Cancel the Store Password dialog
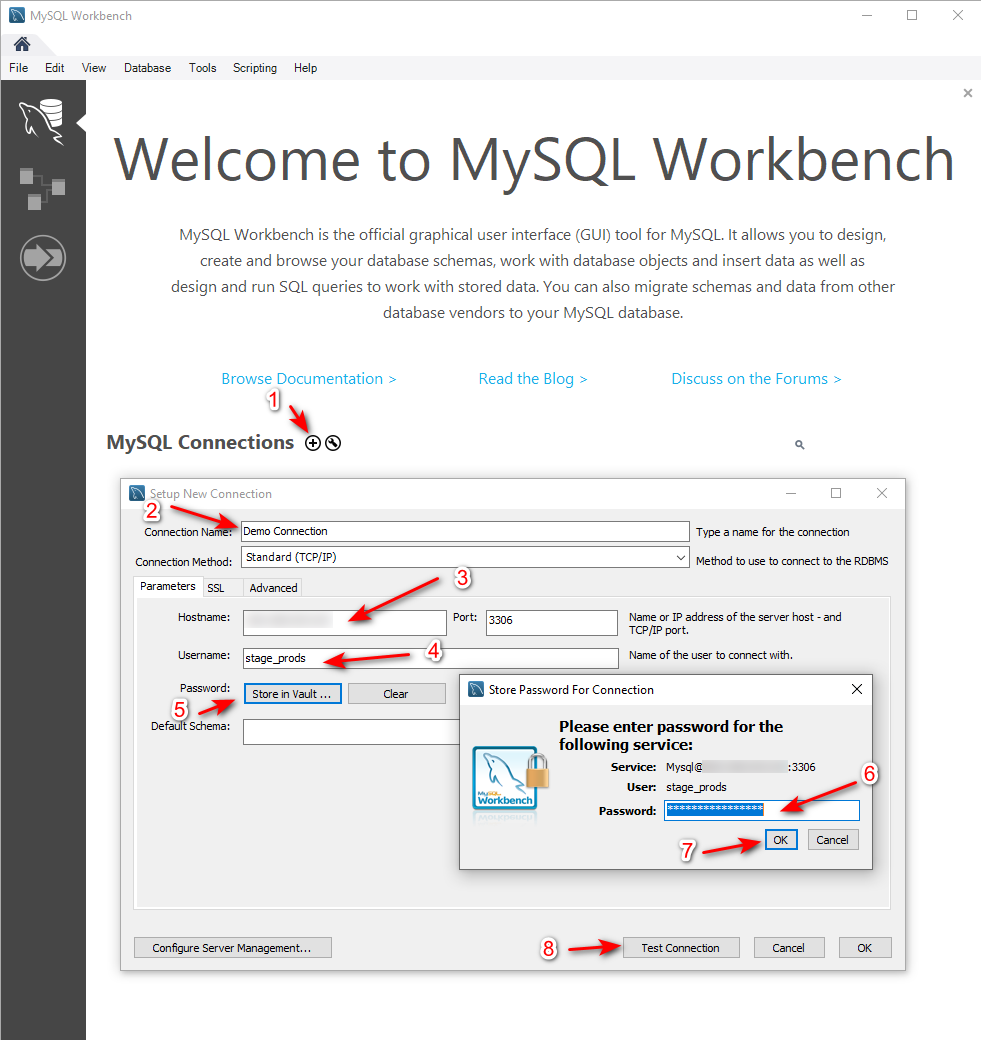This screenshot has width=981, height=1040. (x=832, y=840)
